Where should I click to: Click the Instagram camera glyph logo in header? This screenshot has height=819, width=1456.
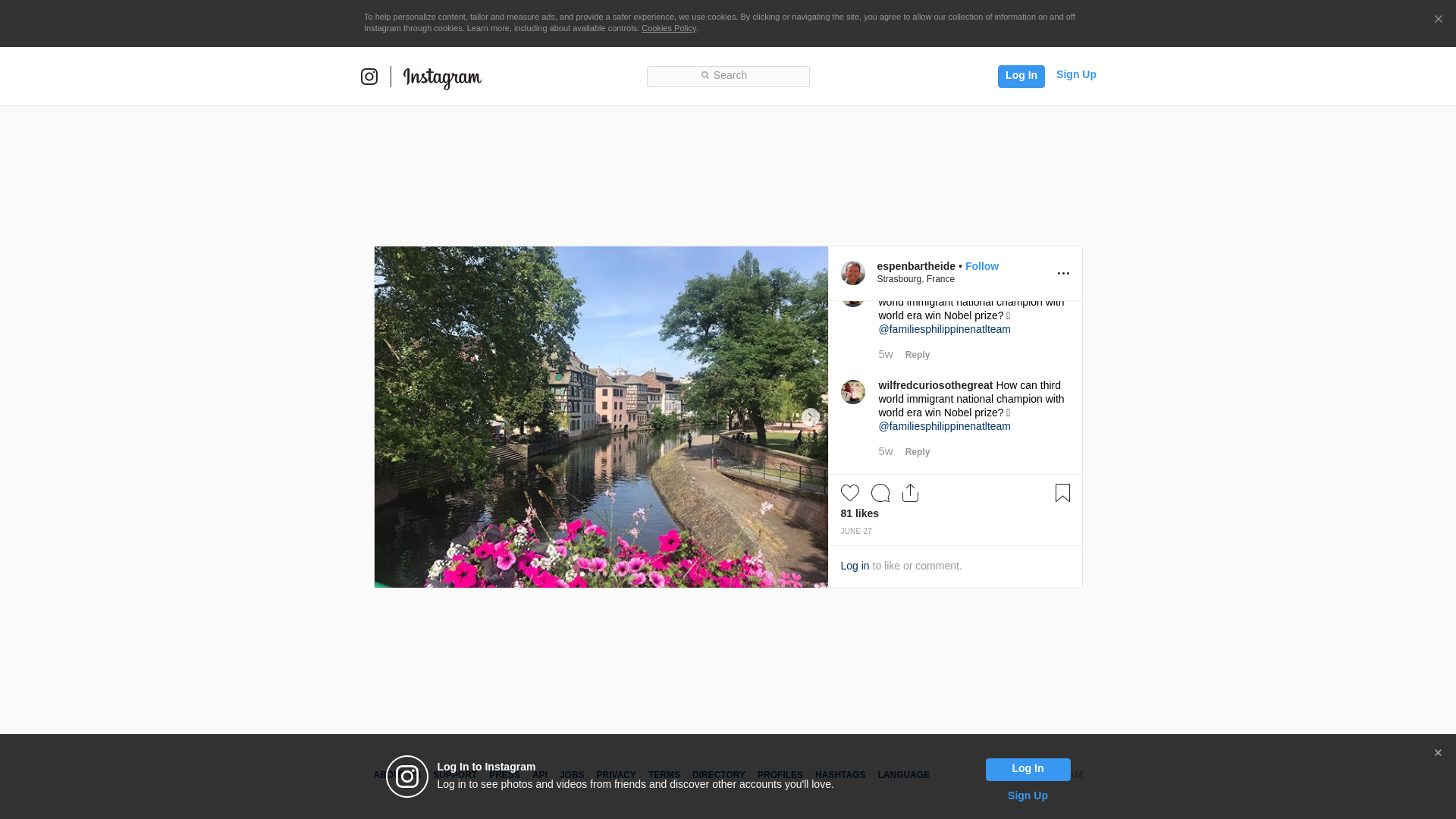coord(369,77)
